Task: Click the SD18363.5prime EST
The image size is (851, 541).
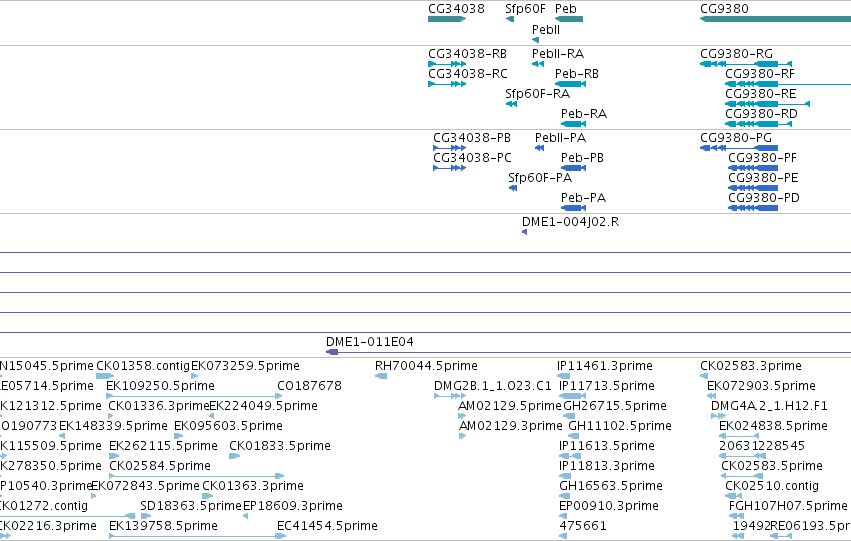Action: [145, 517]
